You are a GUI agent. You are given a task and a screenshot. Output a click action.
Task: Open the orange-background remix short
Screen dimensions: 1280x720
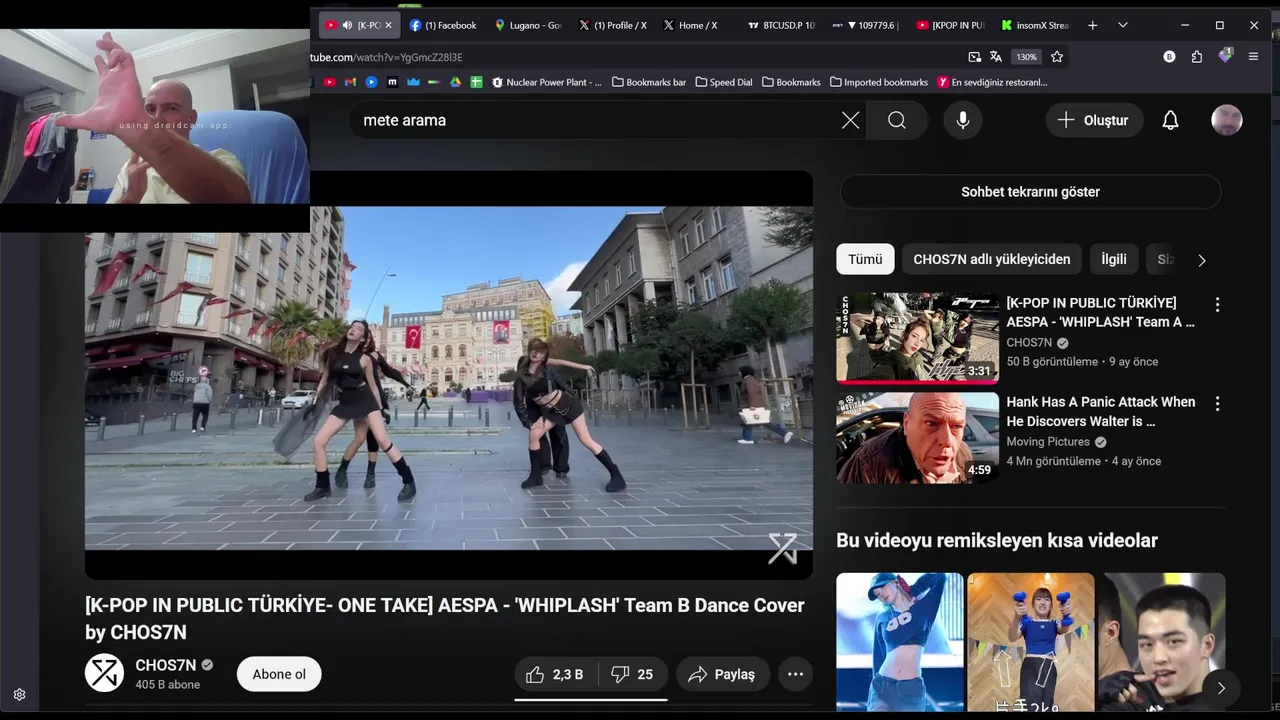1031,642
